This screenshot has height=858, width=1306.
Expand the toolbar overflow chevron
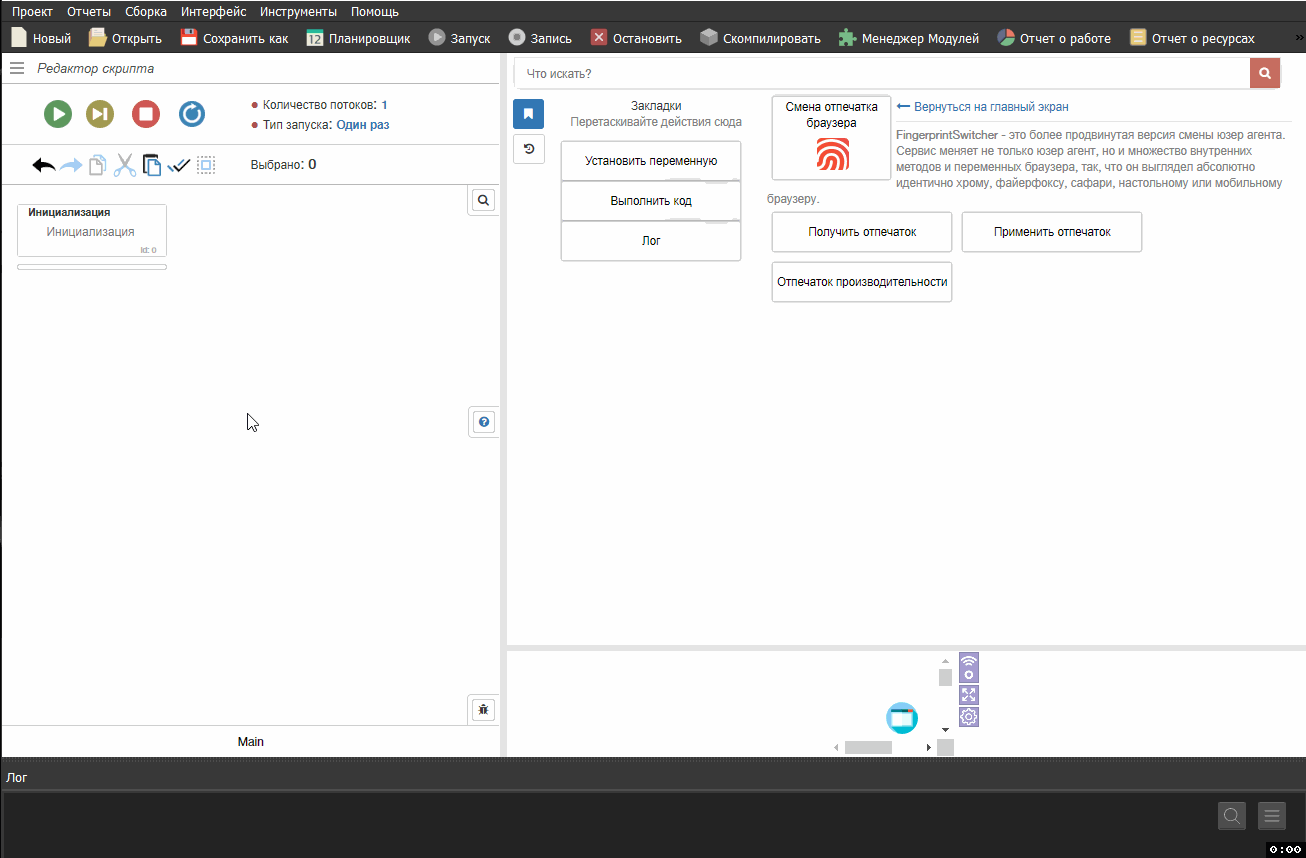point(1297,38)
